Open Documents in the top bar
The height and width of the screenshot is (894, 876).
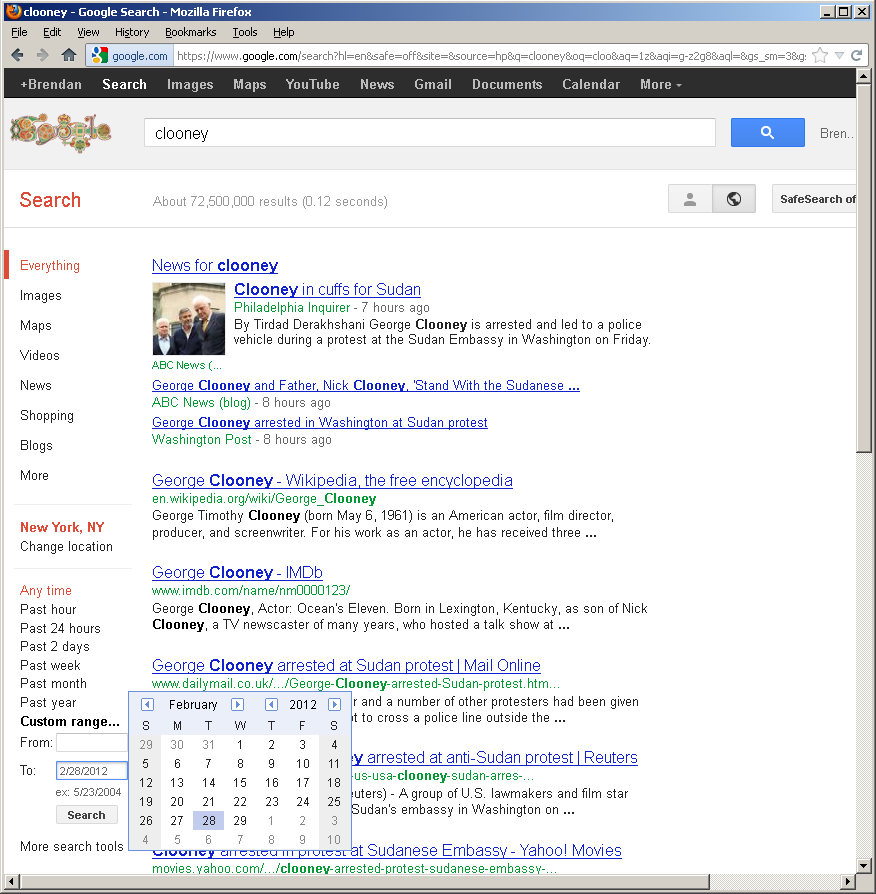point(507,84)
